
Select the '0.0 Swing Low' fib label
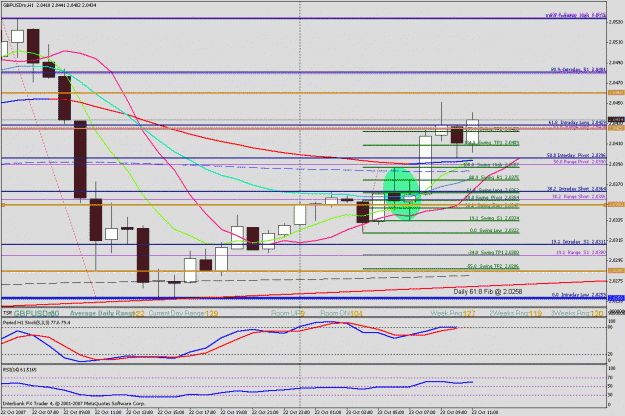coord(494,230)
